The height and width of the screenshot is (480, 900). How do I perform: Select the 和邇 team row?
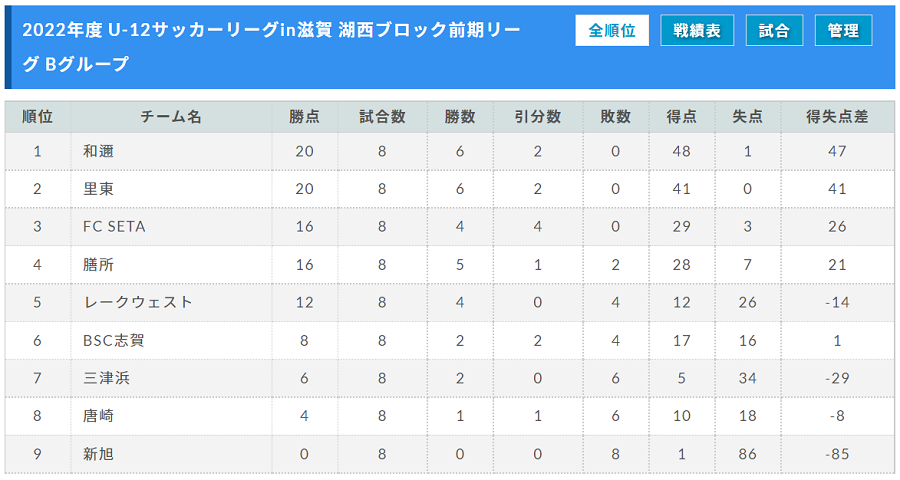(449, 152)
